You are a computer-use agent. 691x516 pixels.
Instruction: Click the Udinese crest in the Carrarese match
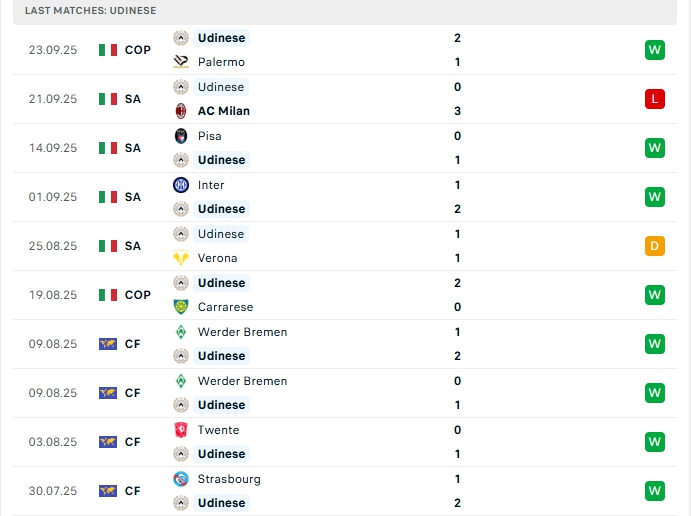click(181, 283)
